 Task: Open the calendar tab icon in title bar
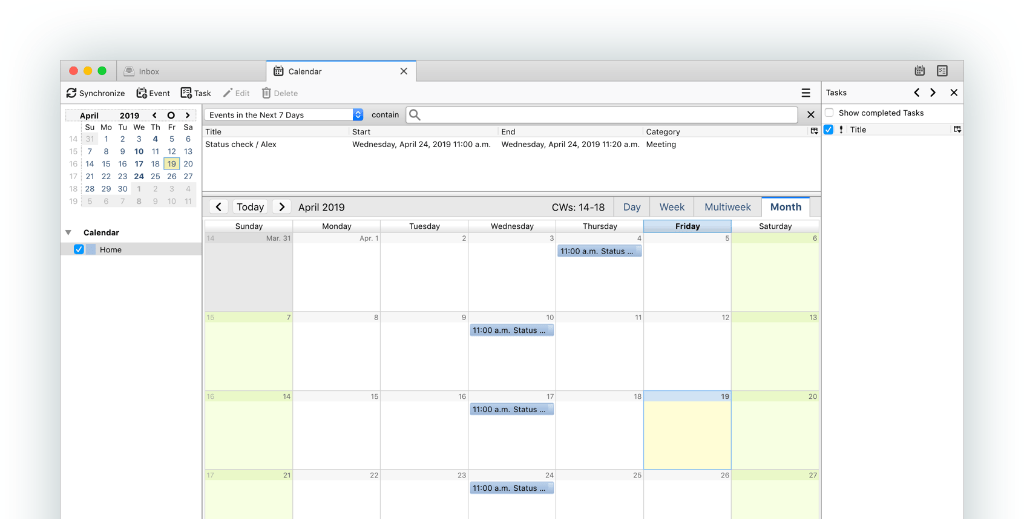[x=919, y=71]
